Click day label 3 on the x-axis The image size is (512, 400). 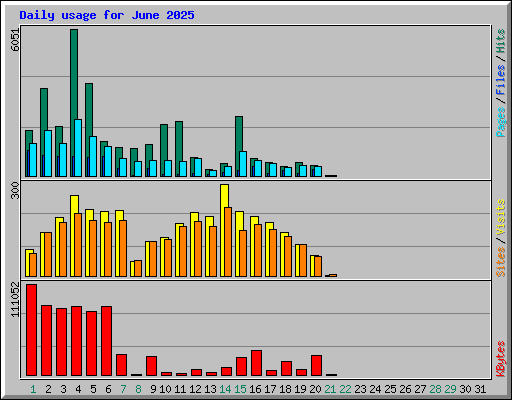(x=63, y=389)
